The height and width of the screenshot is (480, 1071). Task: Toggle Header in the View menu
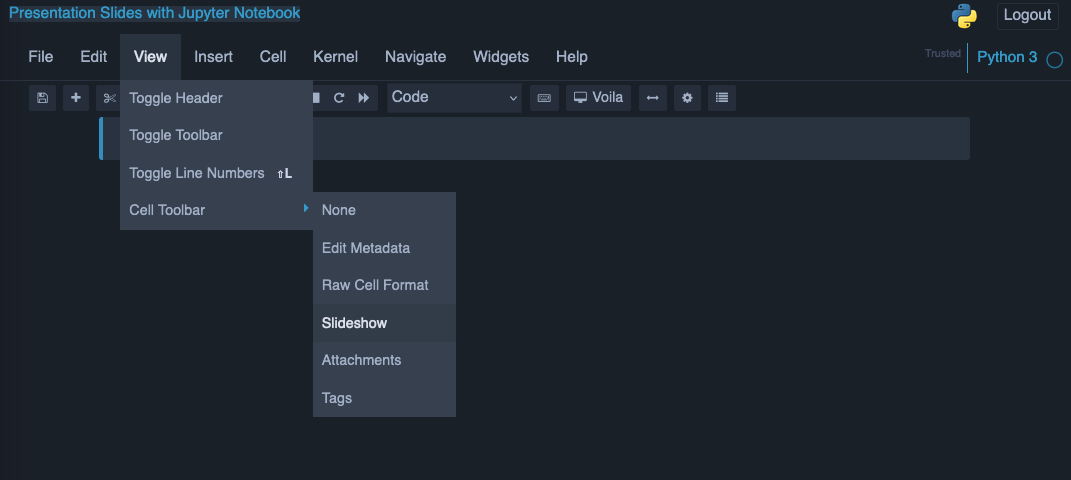point(176,98)
